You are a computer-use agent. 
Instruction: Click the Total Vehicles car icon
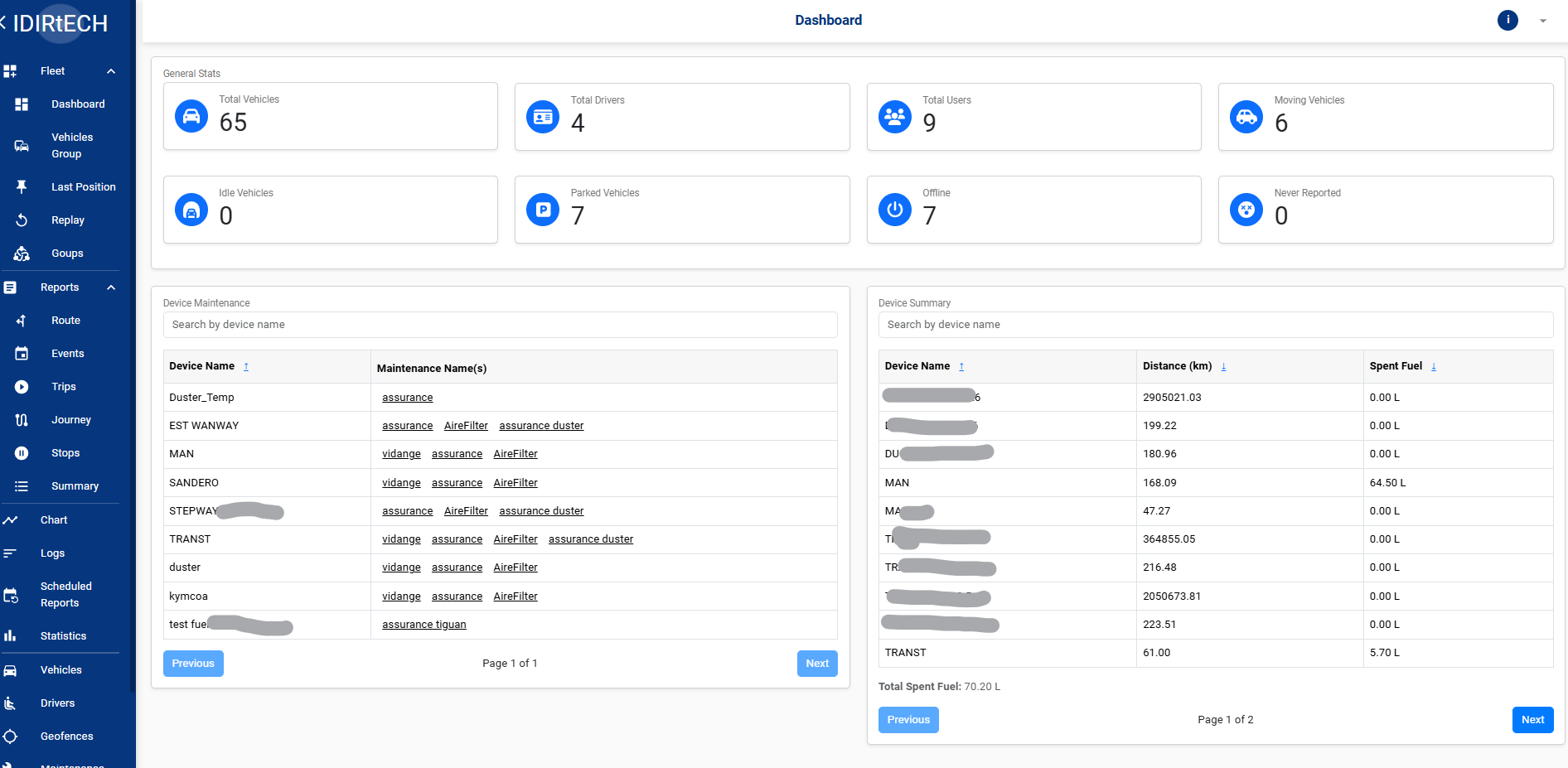pyautogui.click(x=191, y=116)
